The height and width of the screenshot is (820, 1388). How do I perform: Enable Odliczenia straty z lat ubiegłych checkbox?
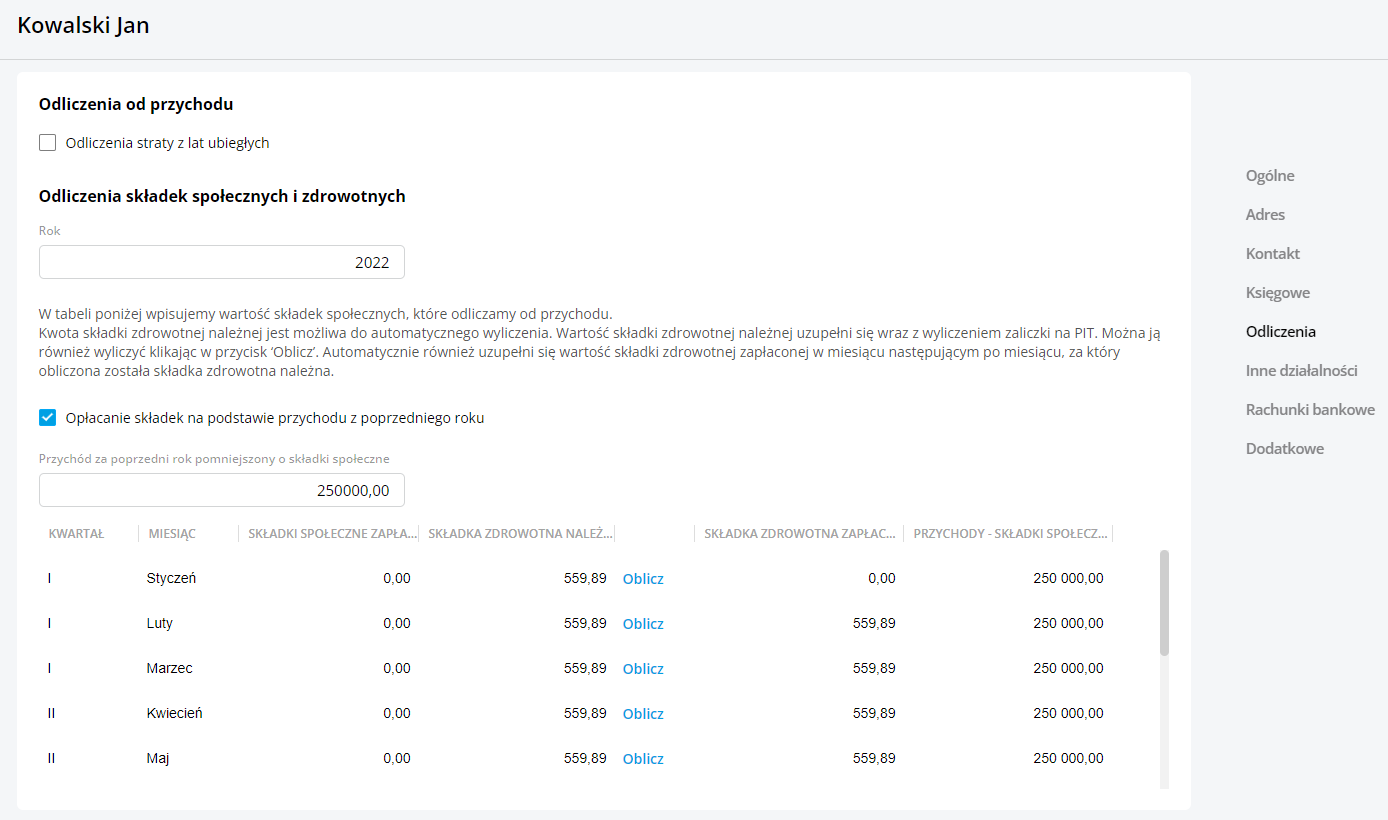click(x=48, y=143)
